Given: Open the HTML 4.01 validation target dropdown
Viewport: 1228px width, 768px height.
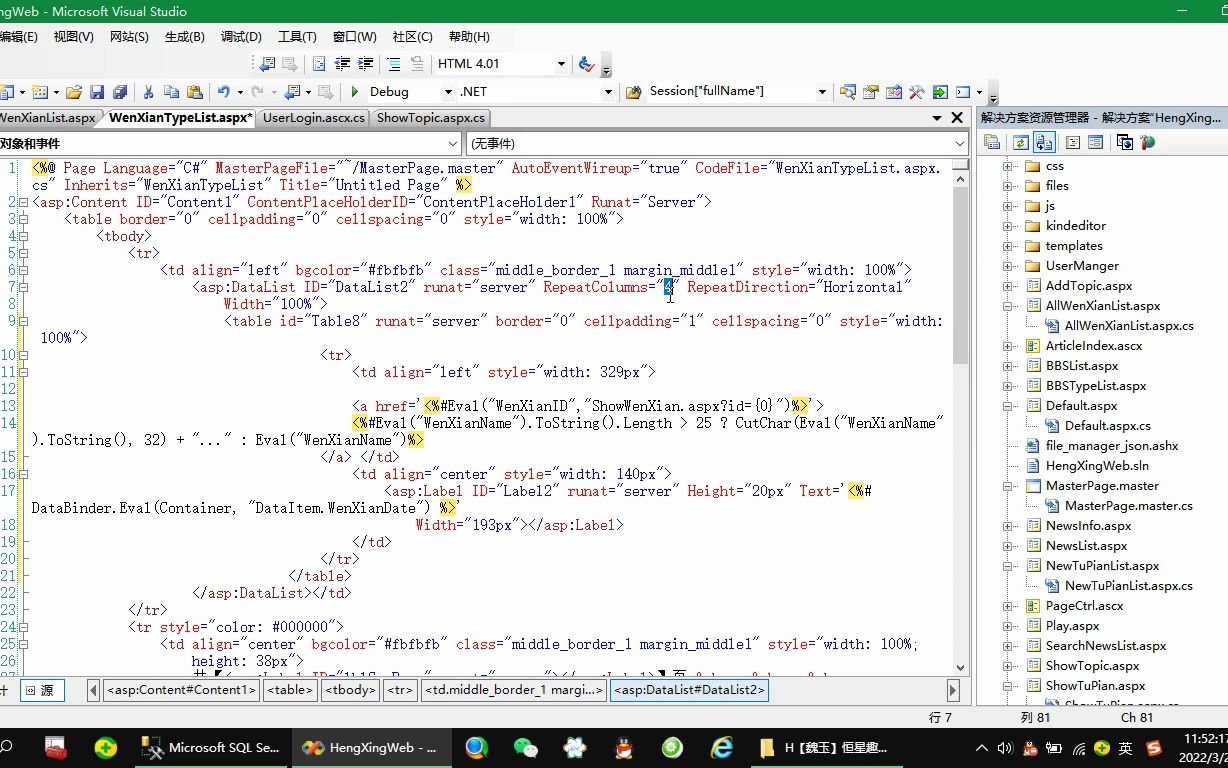Looking at the screenshot, I should [561, 63].
